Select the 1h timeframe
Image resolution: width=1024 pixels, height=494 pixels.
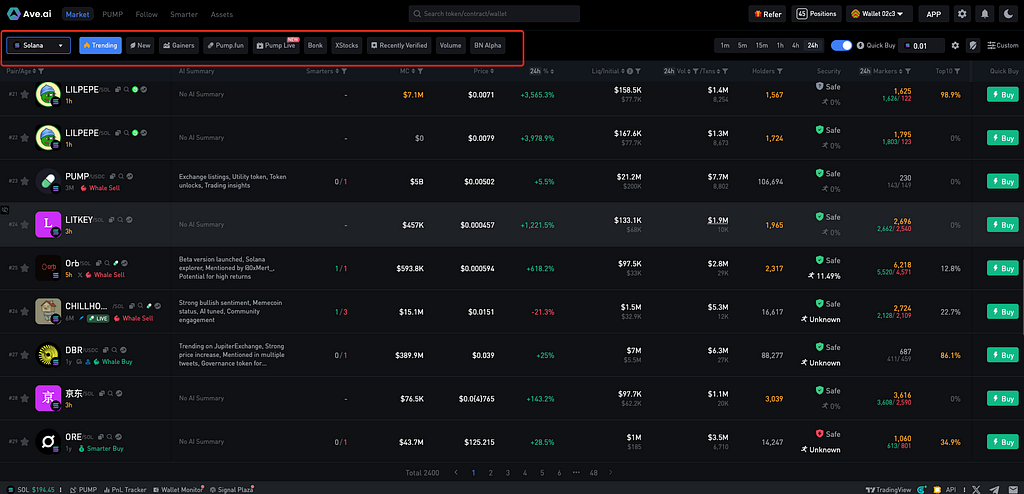click(x=780, y=46)
